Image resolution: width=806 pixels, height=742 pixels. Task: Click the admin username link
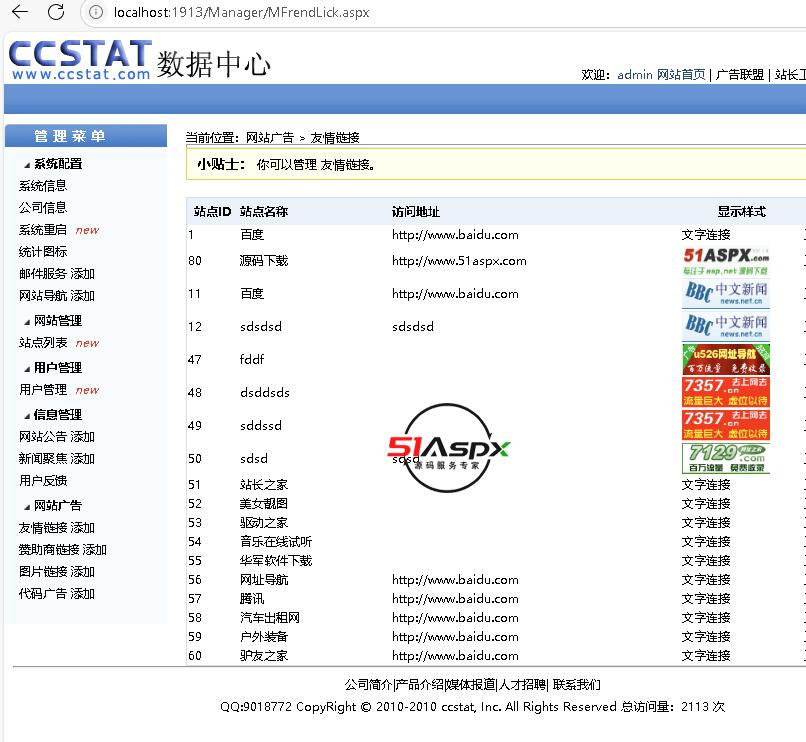(x=635, y=75)
